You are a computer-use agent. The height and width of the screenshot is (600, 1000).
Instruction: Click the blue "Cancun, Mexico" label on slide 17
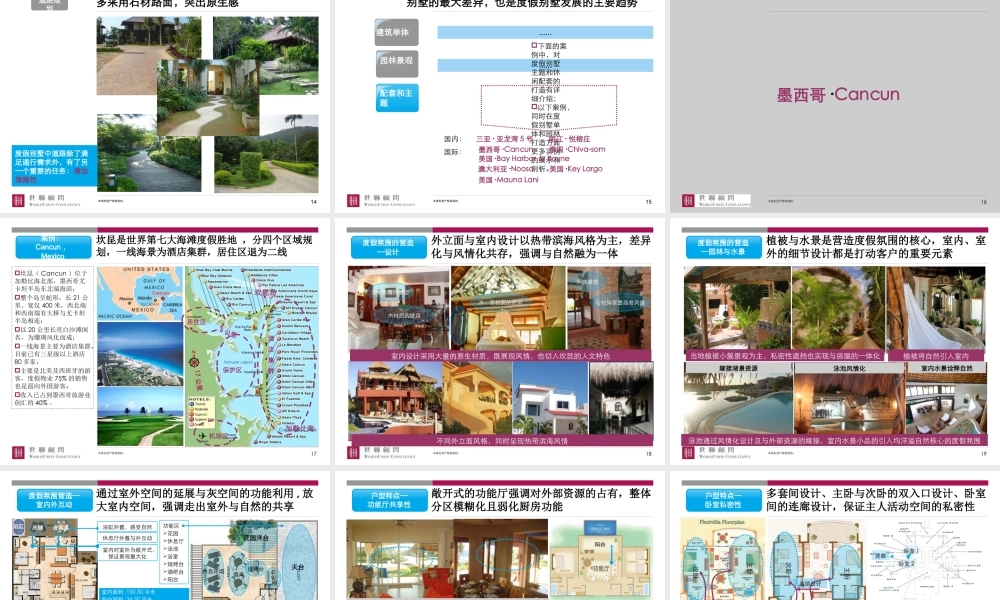coord(54,247)
